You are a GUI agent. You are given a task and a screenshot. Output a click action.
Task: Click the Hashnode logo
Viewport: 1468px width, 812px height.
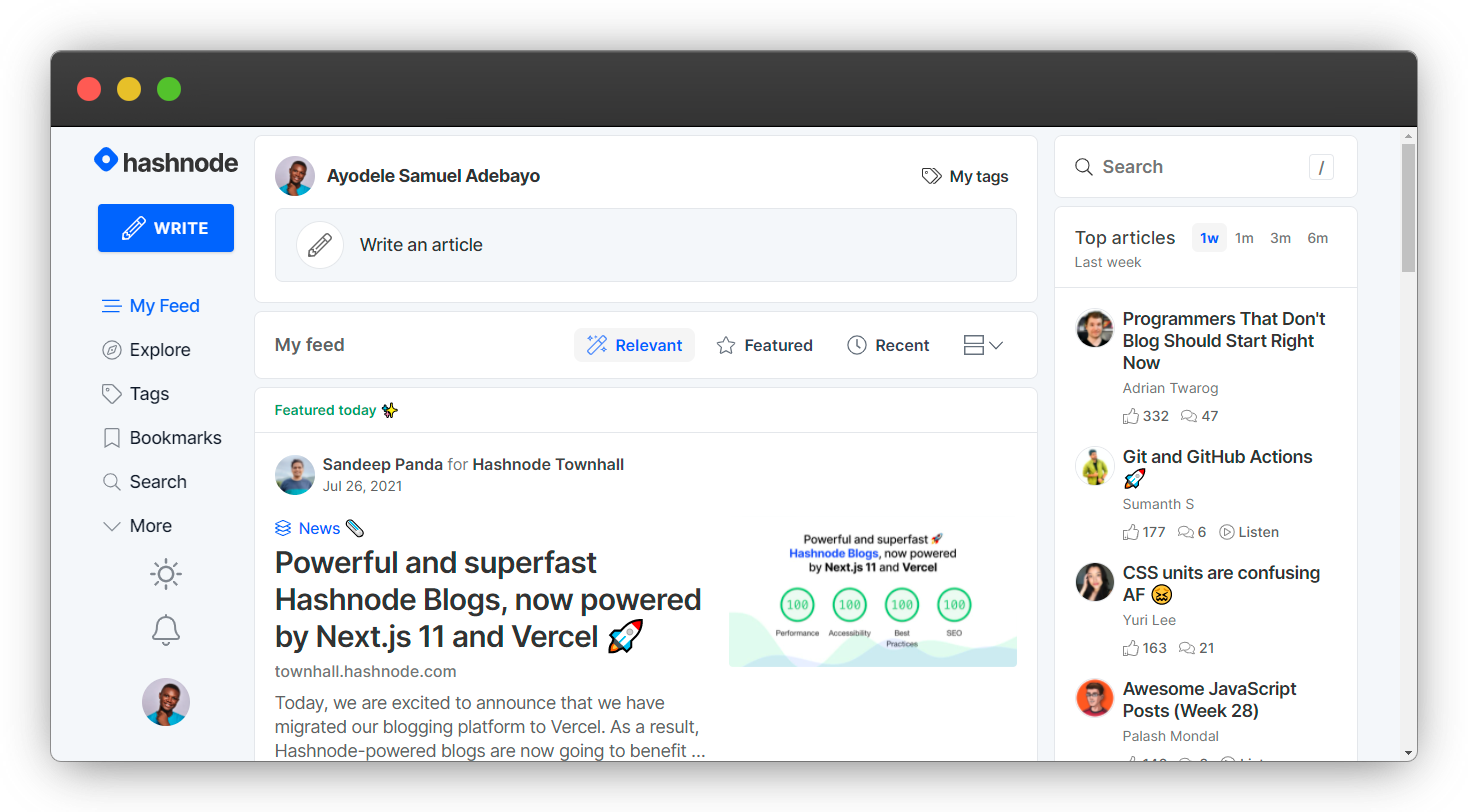166,162
